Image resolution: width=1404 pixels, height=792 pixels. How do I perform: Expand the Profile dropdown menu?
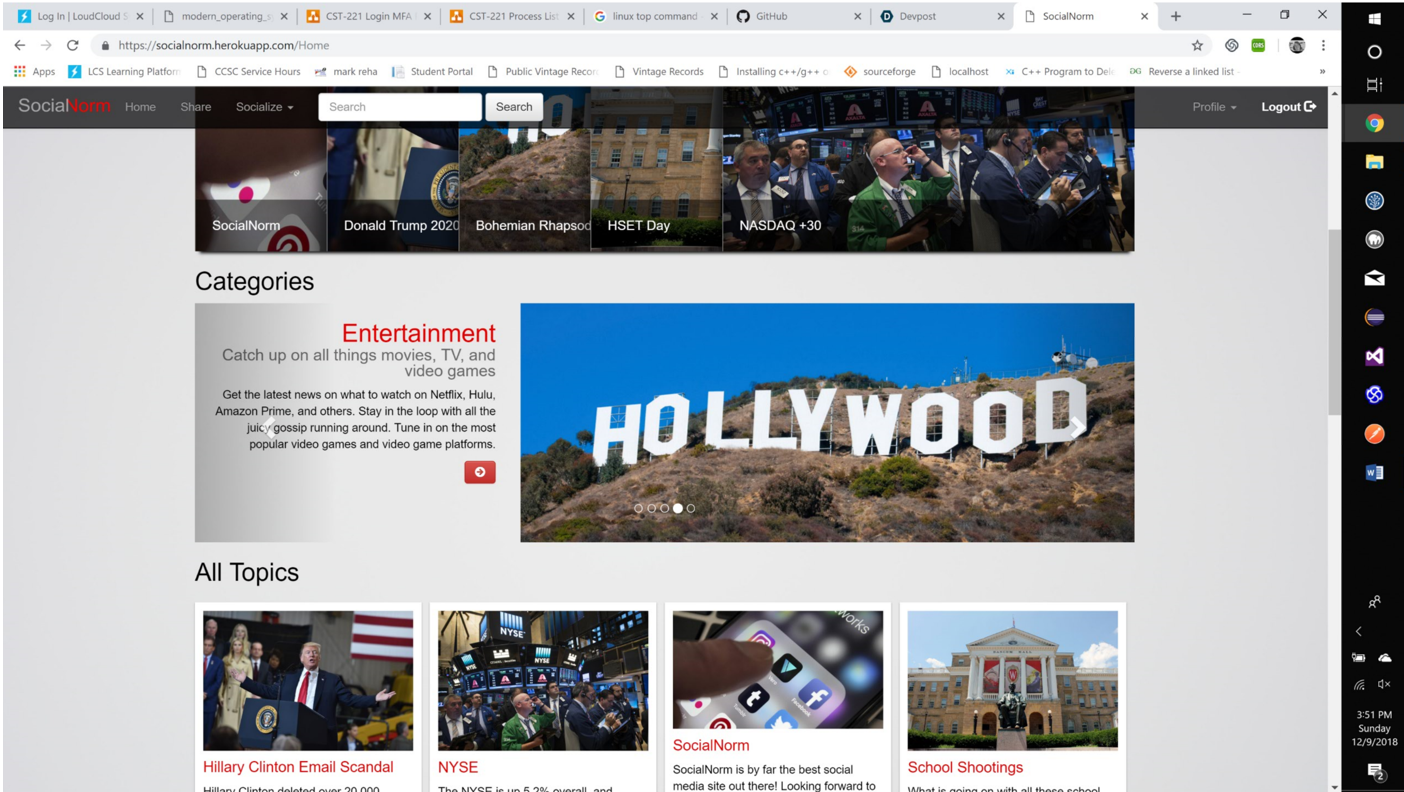tap(1214, 107)
